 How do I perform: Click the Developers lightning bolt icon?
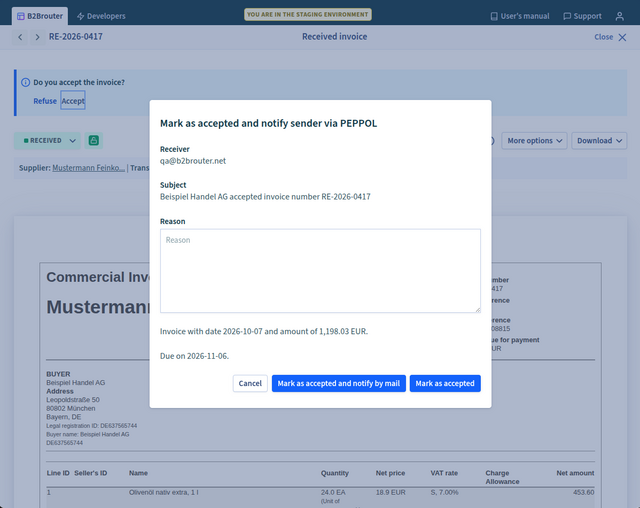tap(80, 16)
